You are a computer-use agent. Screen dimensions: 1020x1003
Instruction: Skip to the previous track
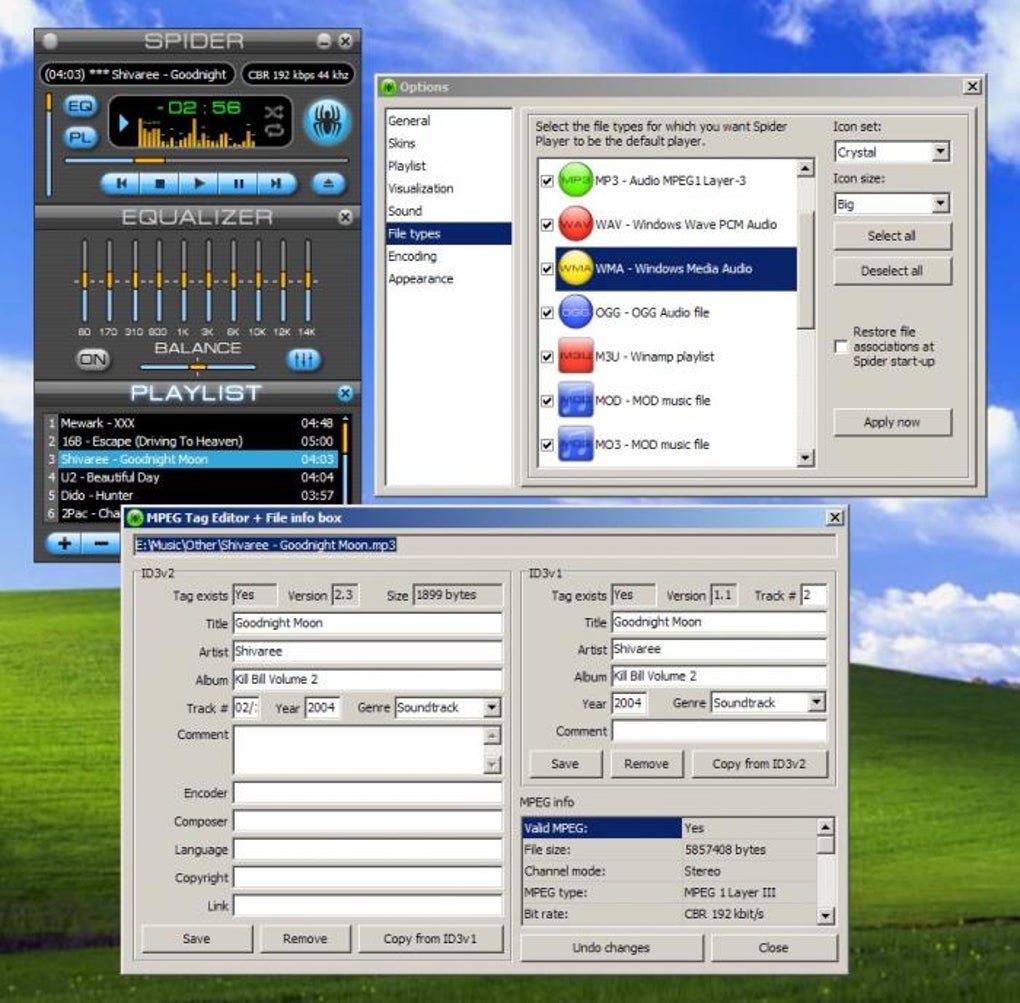click(121, 183)
